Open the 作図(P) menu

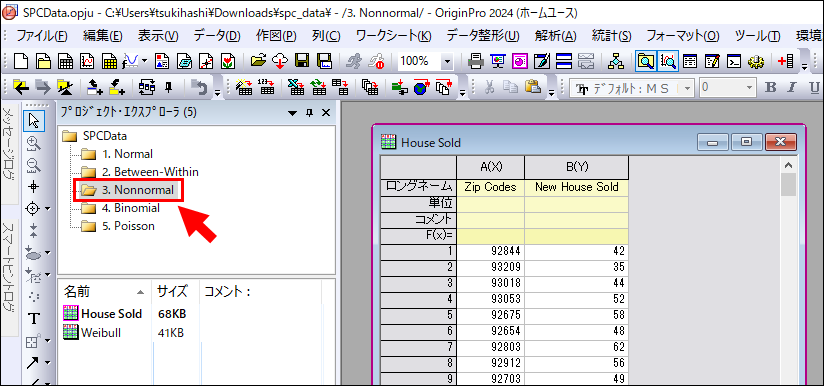click(x=276, y=36)
